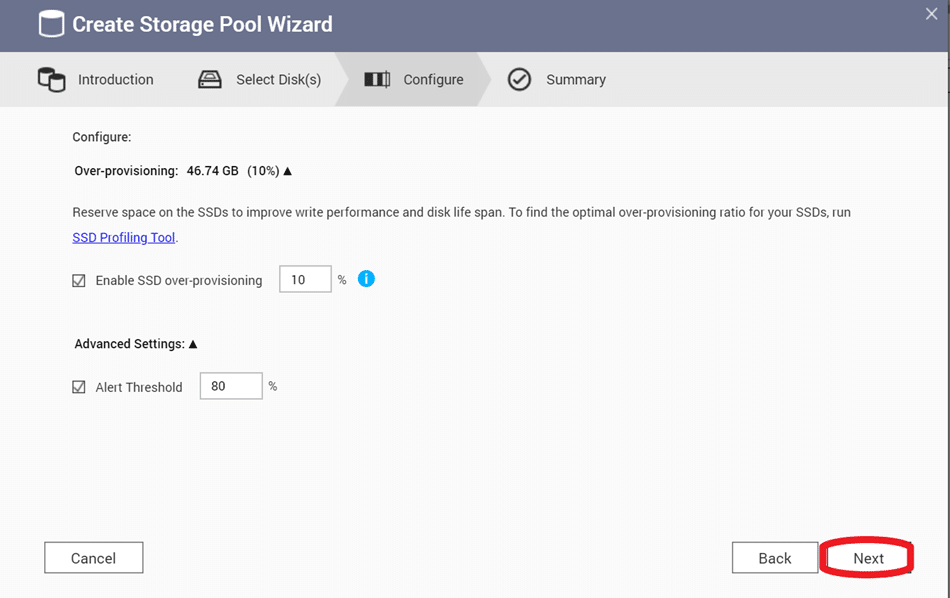Collapse the Advanced Settings section

click(x=193, y=344)
